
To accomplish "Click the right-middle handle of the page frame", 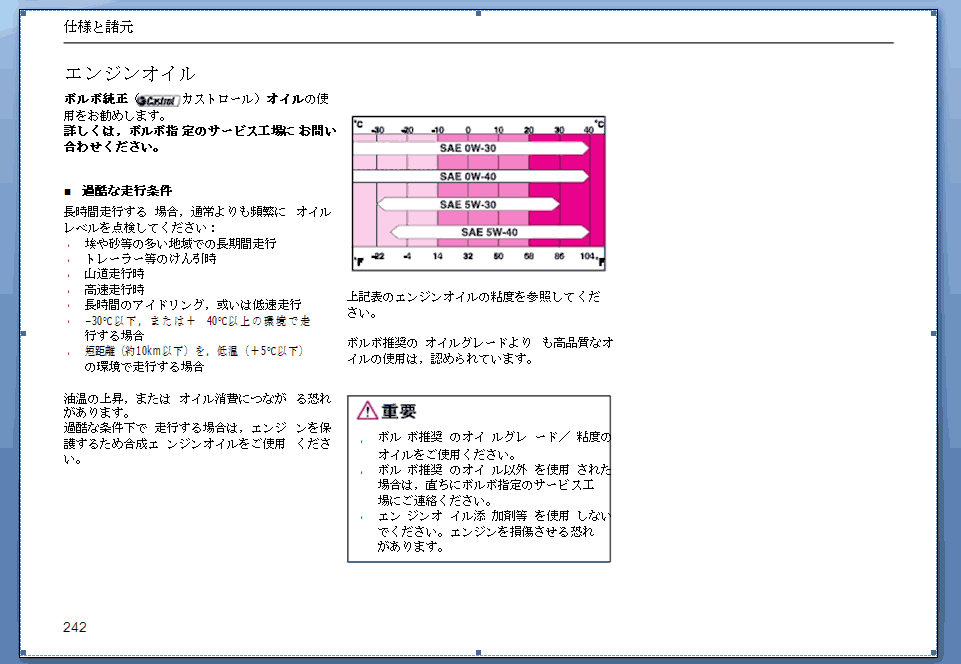I will pos(933,334).
